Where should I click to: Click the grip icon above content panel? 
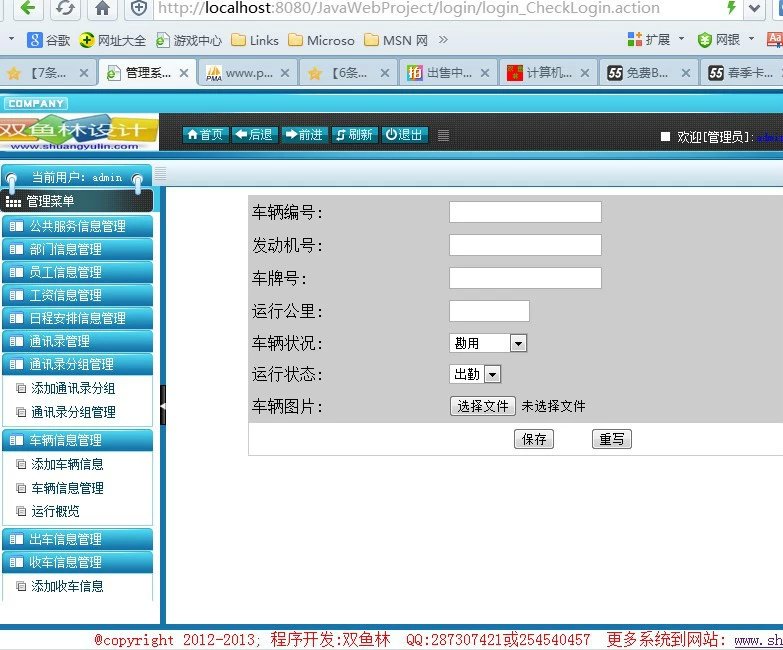coord(160,173)
